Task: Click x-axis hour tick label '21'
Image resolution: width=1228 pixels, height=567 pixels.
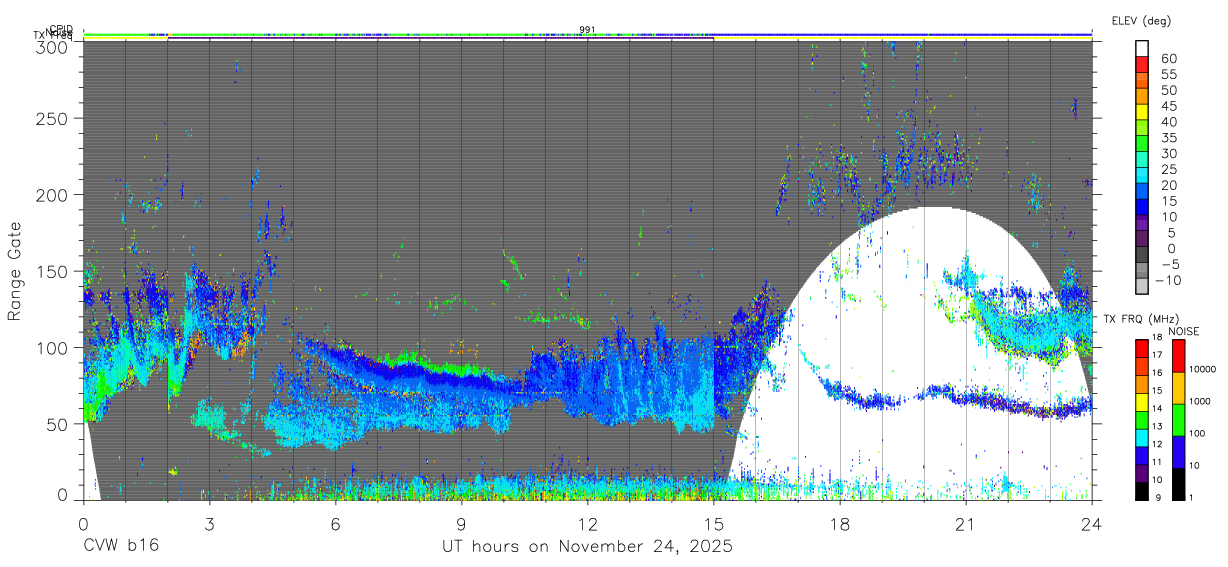Action: (x=966, y=523)
